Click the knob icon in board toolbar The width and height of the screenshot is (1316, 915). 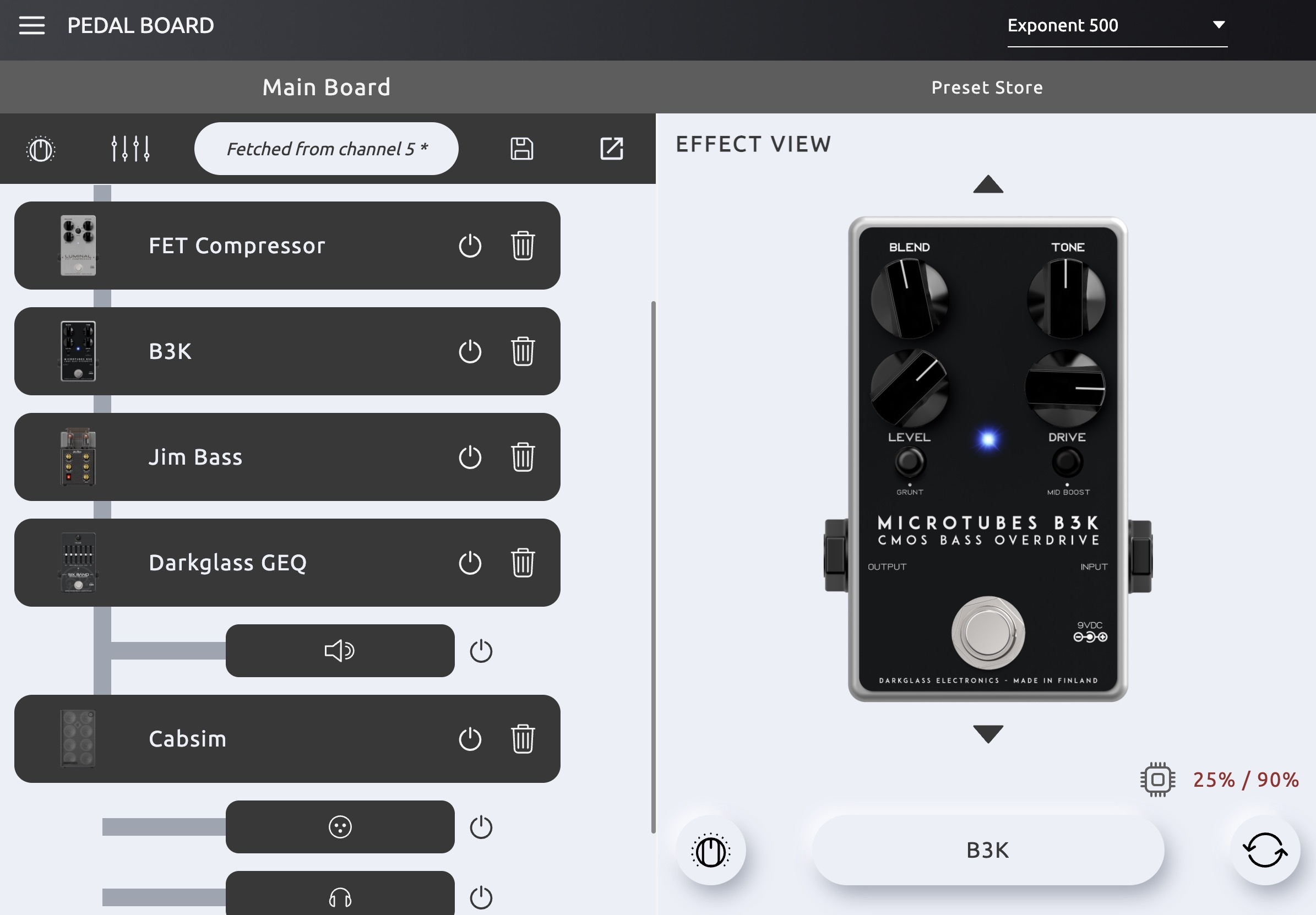pos(41,150)
